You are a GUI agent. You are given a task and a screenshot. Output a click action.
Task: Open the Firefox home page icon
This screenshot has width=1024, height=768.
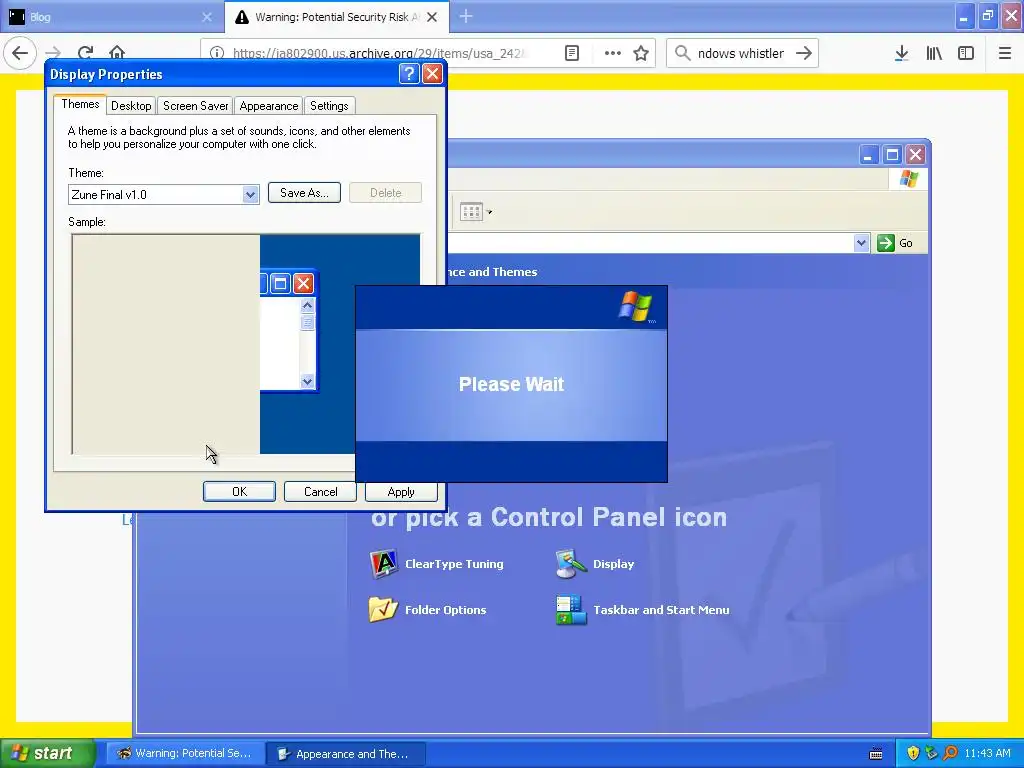tap(117, 53)
